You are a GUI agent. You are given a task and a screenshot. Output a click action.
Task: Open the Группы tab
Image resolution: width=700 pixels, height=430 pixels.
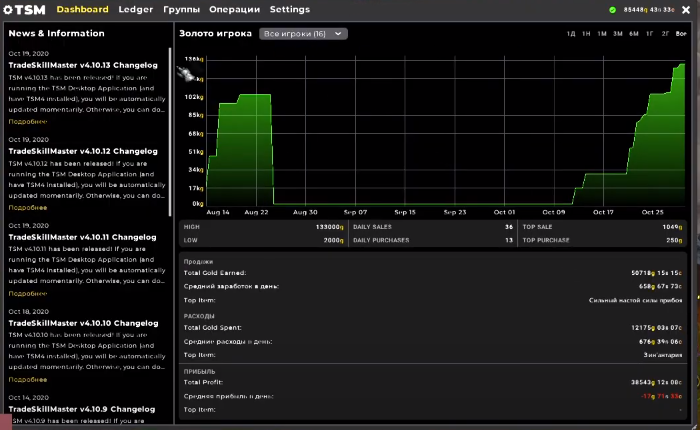[x=181, y=9]
